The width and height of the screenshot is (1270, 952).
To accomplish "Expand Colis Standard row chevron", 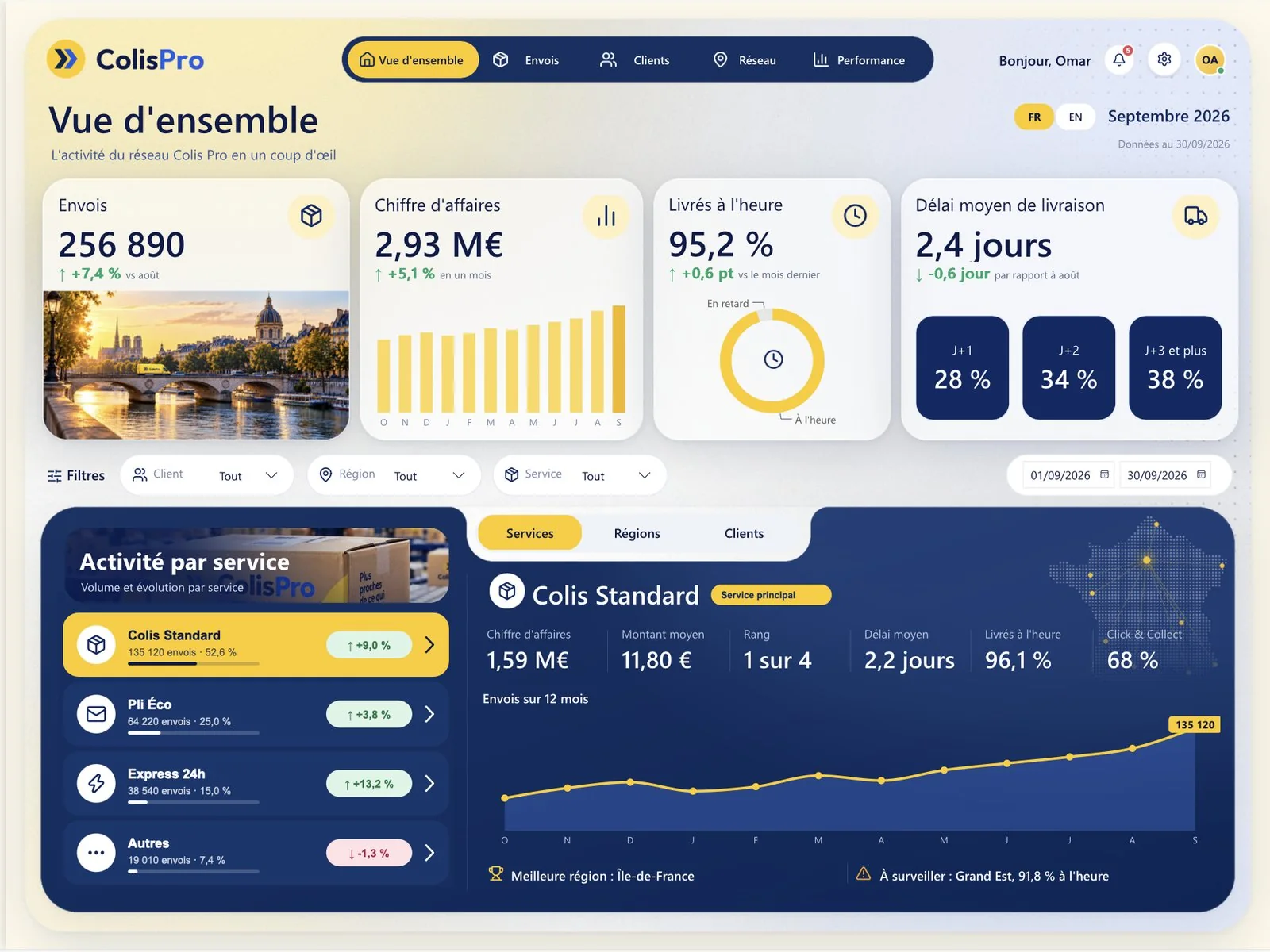I will [x=429, y=644].
